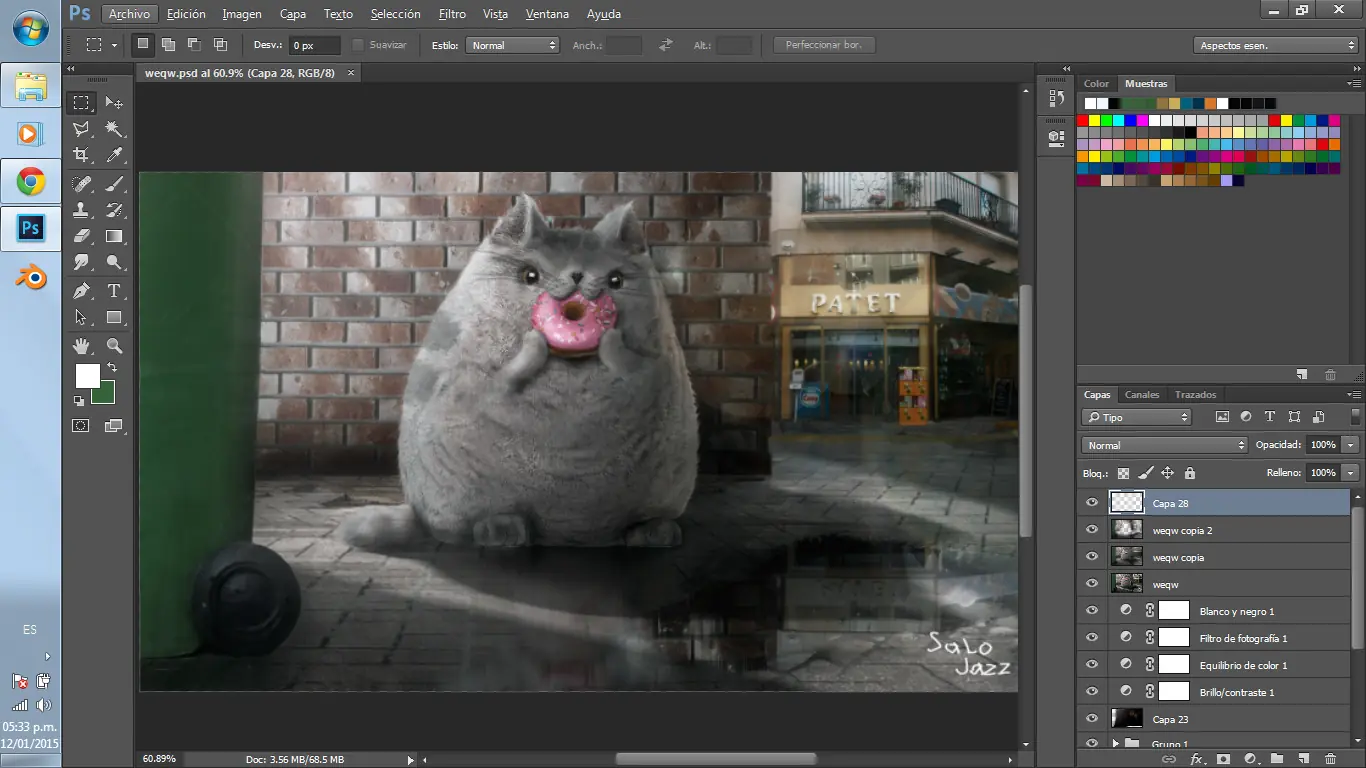Image resolution: width=1366 pixels, height=768 pixels.
Task: Activate the Path Selection tool
Action: tap(82, 317)
